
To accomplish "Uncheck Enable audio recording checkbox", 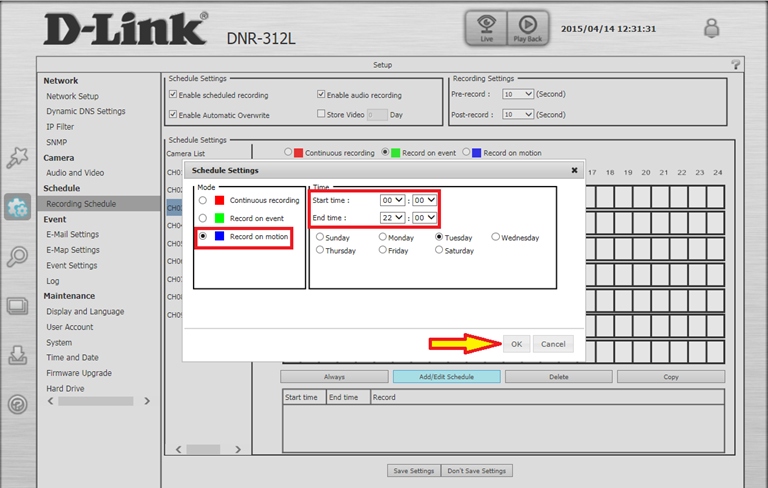I will [x=322, y=95].
